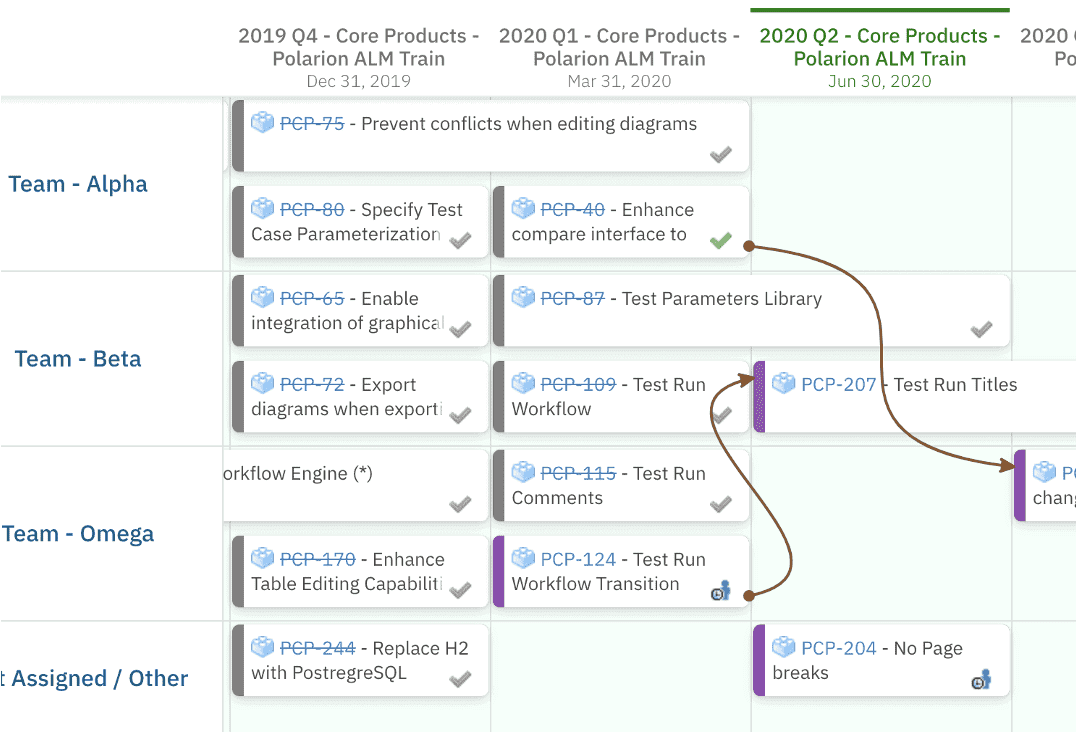
Task: Select the Workflow Engine (*) card
Action: pyautogui.click(x=356, y=485)
